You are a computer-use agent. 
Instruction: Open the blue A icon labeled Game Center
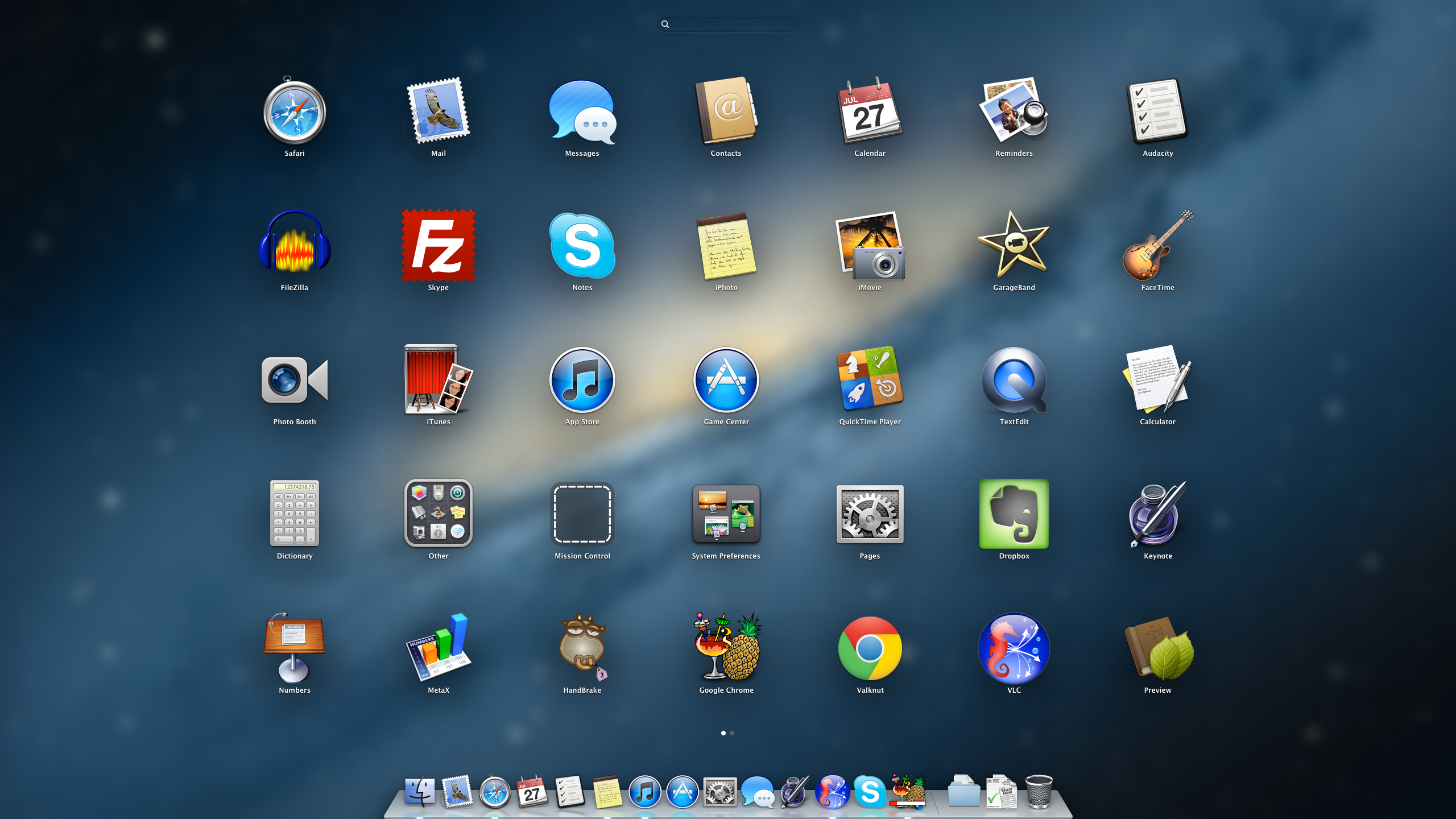[x=726, y=380]
